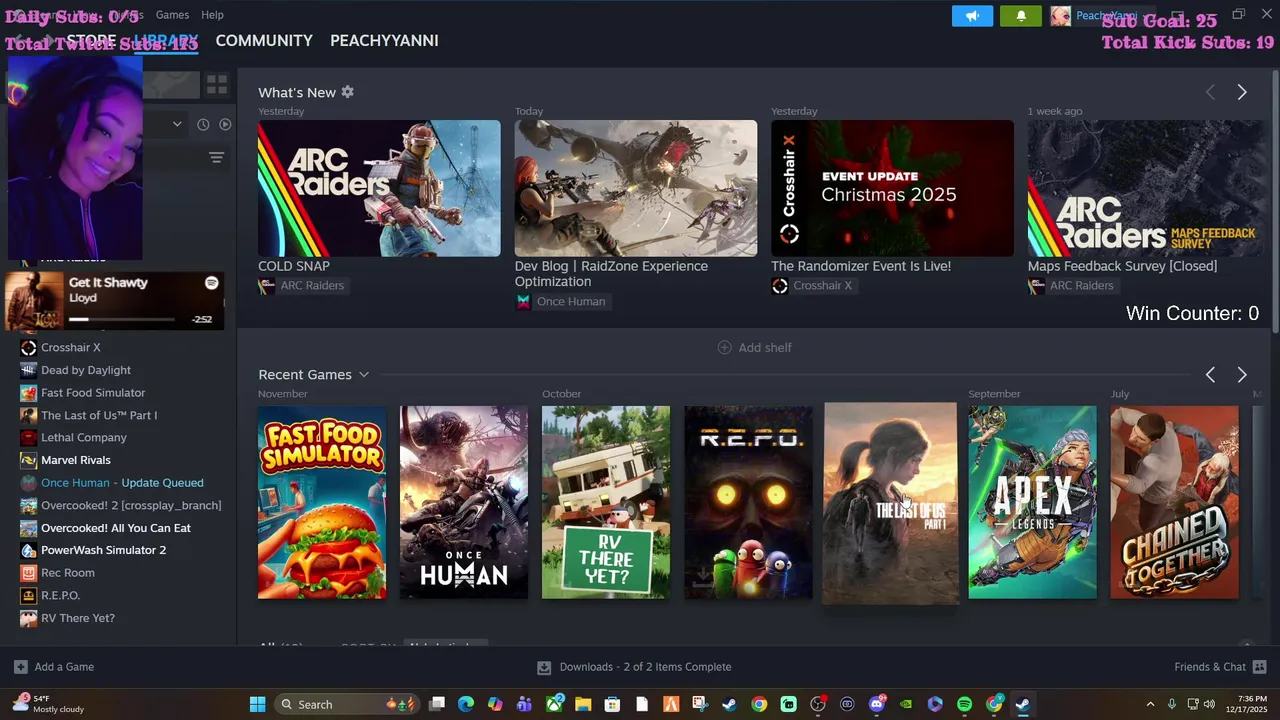Open RV There Yet? cover in Recent Games
Image resolution: width=1280 pixels, height=720 pixels.
point(606,502)
